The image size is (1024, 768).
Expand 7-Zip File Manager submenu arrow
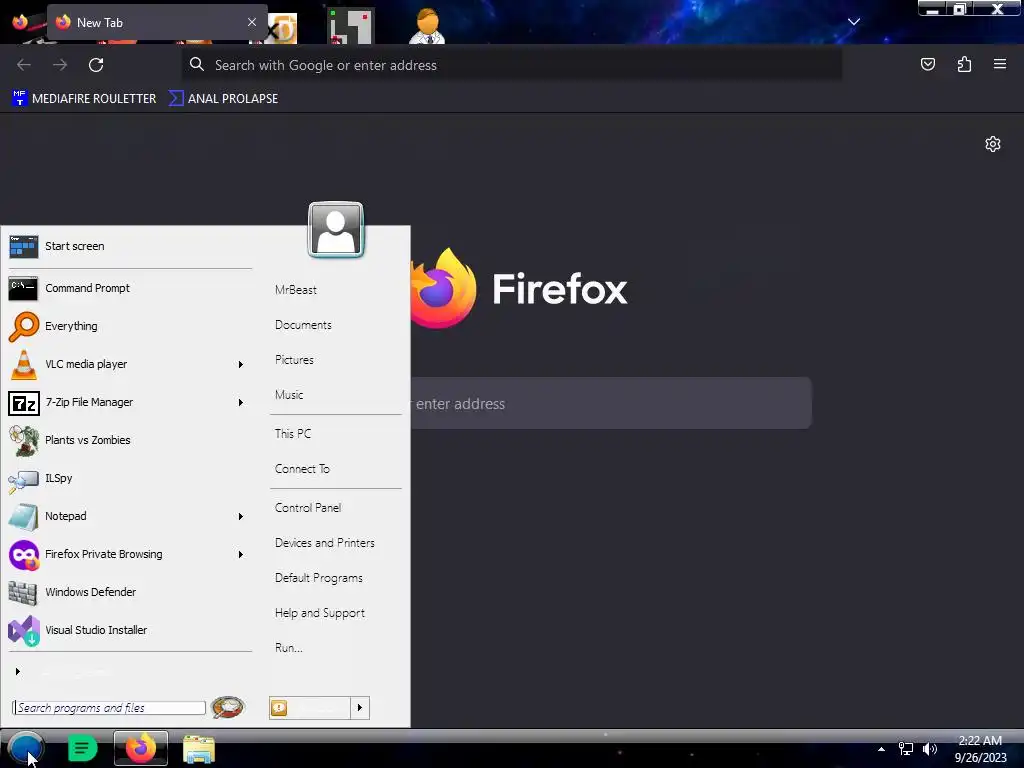coord(240,402)
